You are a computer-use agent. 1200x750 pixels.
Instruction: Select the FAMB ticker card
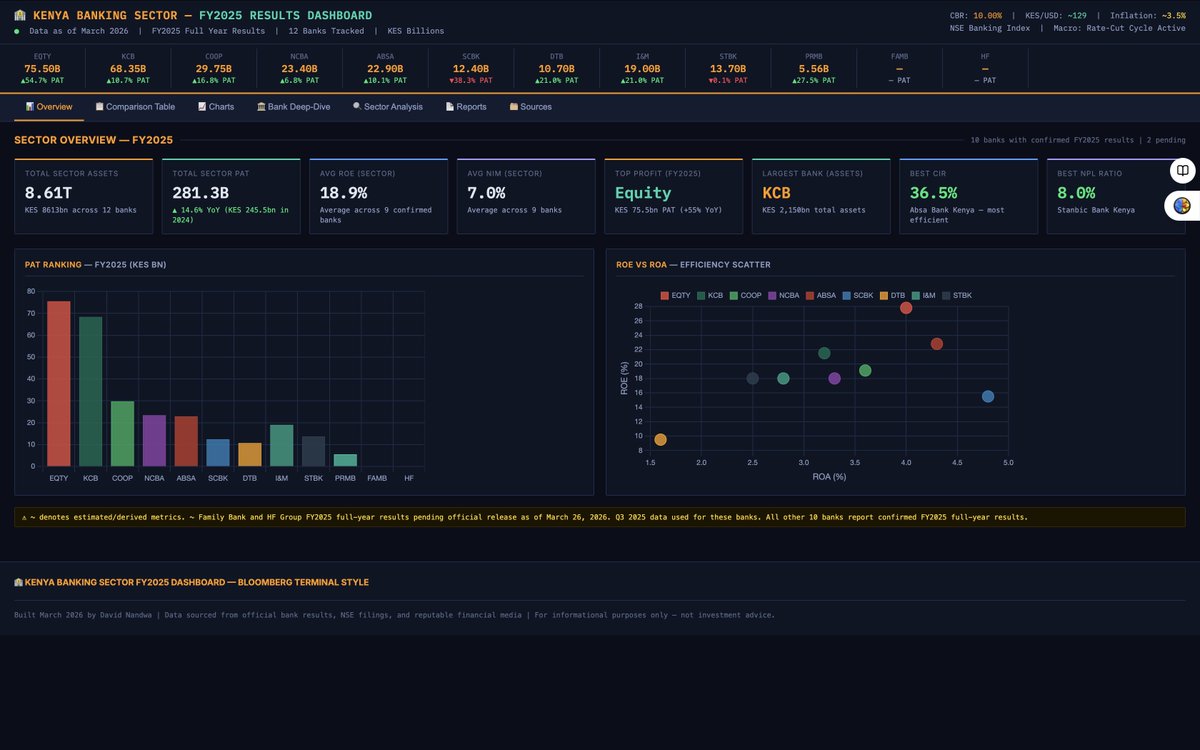pyautogui.click(x=899, y=68)
